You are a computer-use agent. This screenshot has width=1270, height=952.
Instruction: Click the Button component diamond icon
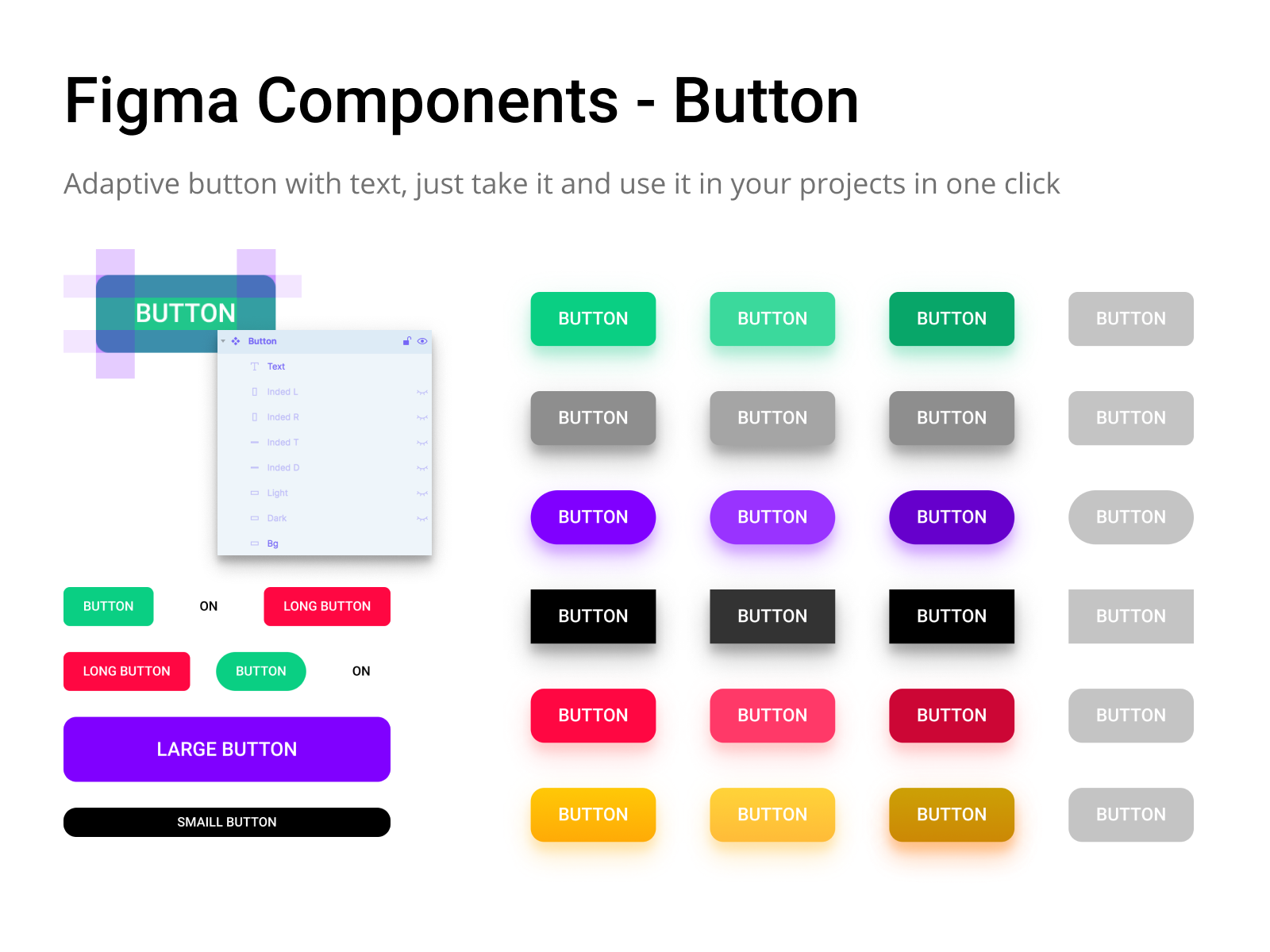235,341
